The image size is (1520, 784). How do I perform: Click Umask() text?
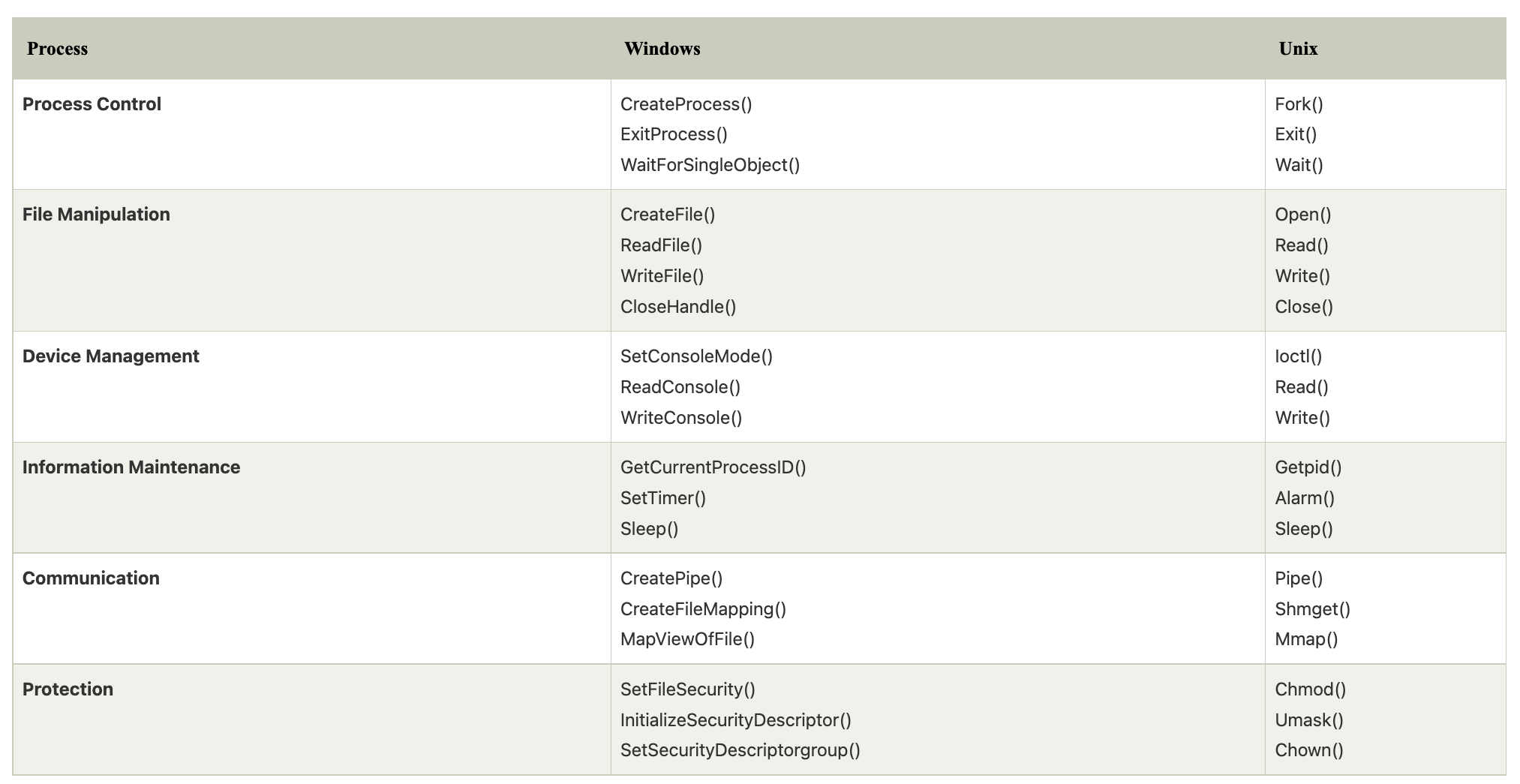(x=1309, y=720)
